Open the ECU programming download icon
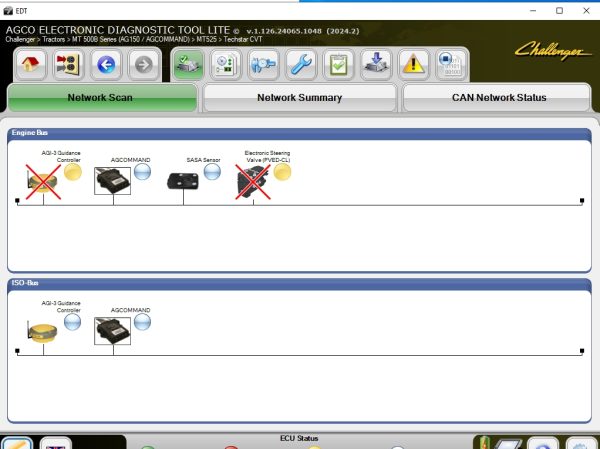The height and width of the screenshot is (449, 600). coord(376,65)
